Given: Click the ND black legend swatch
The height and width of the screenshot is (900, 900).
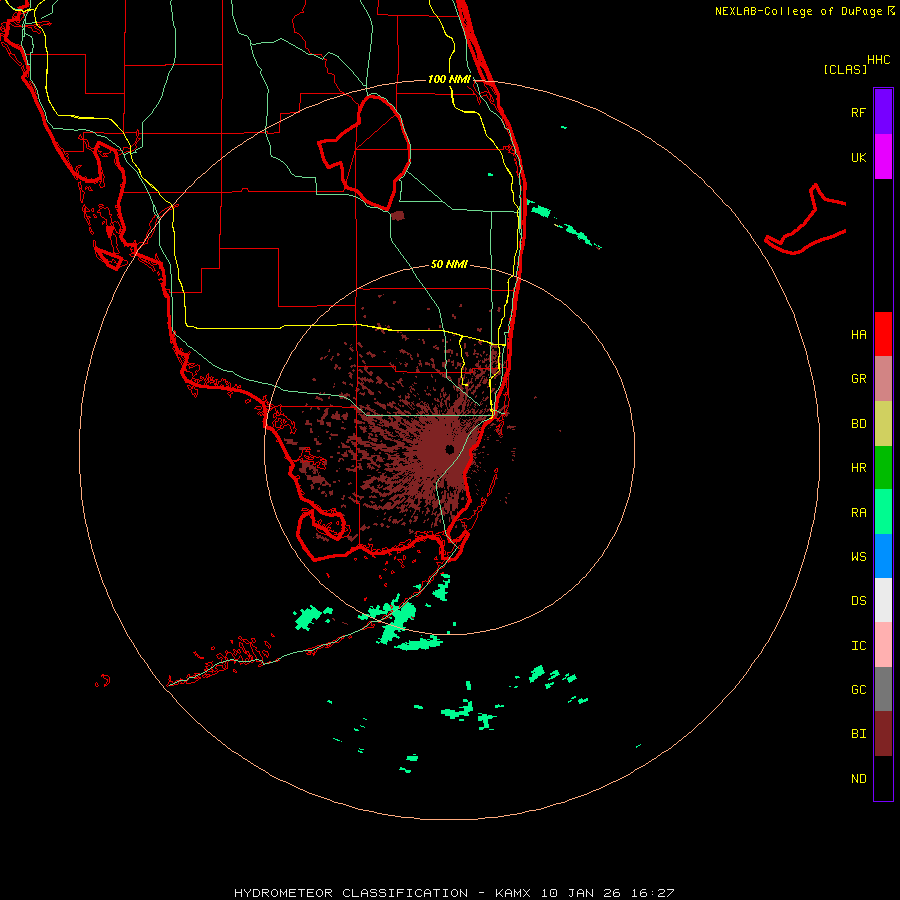Looking at the screenshot, I should [x=883, y=778].
